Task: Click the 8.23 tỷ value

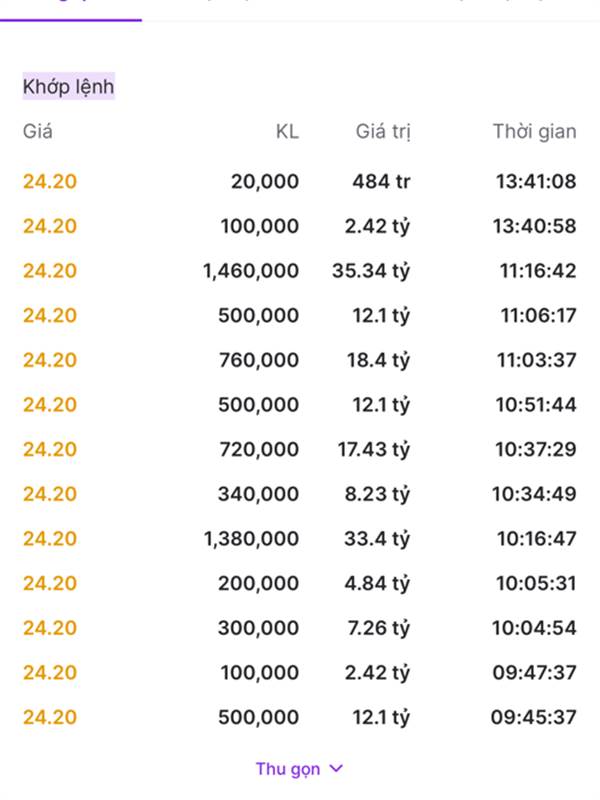Action: [377, 494]
